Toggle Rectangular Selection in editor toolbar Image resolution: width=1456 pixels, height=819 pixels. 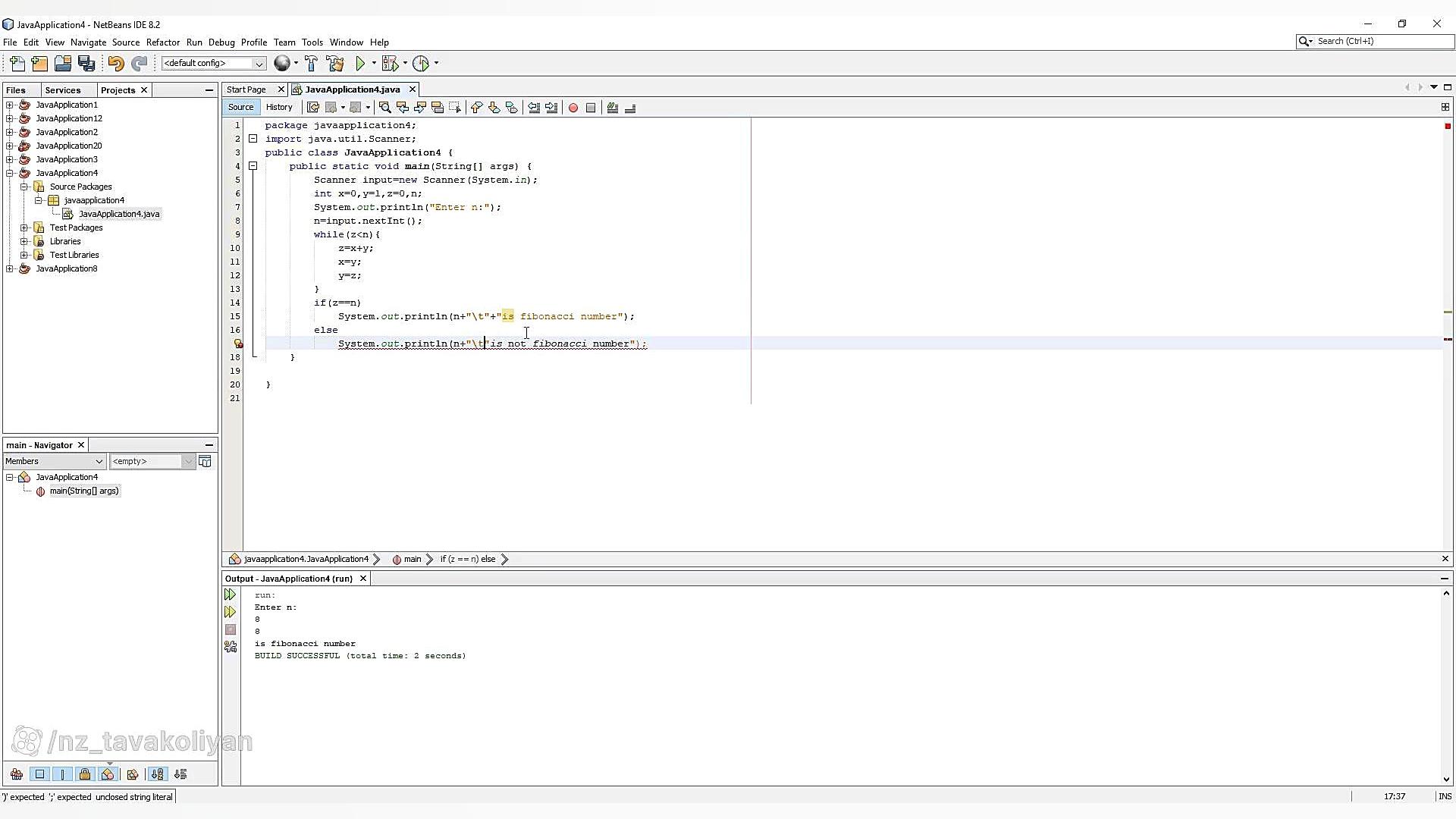coord(455,108)
